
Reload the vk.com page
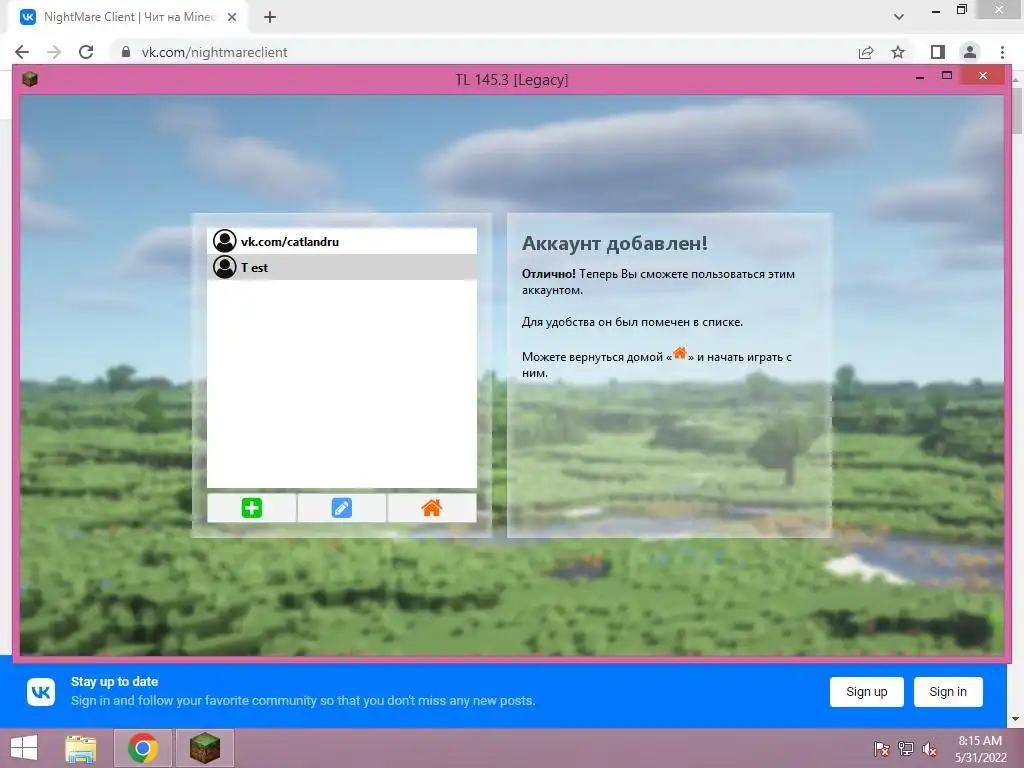tap(86, 52)
